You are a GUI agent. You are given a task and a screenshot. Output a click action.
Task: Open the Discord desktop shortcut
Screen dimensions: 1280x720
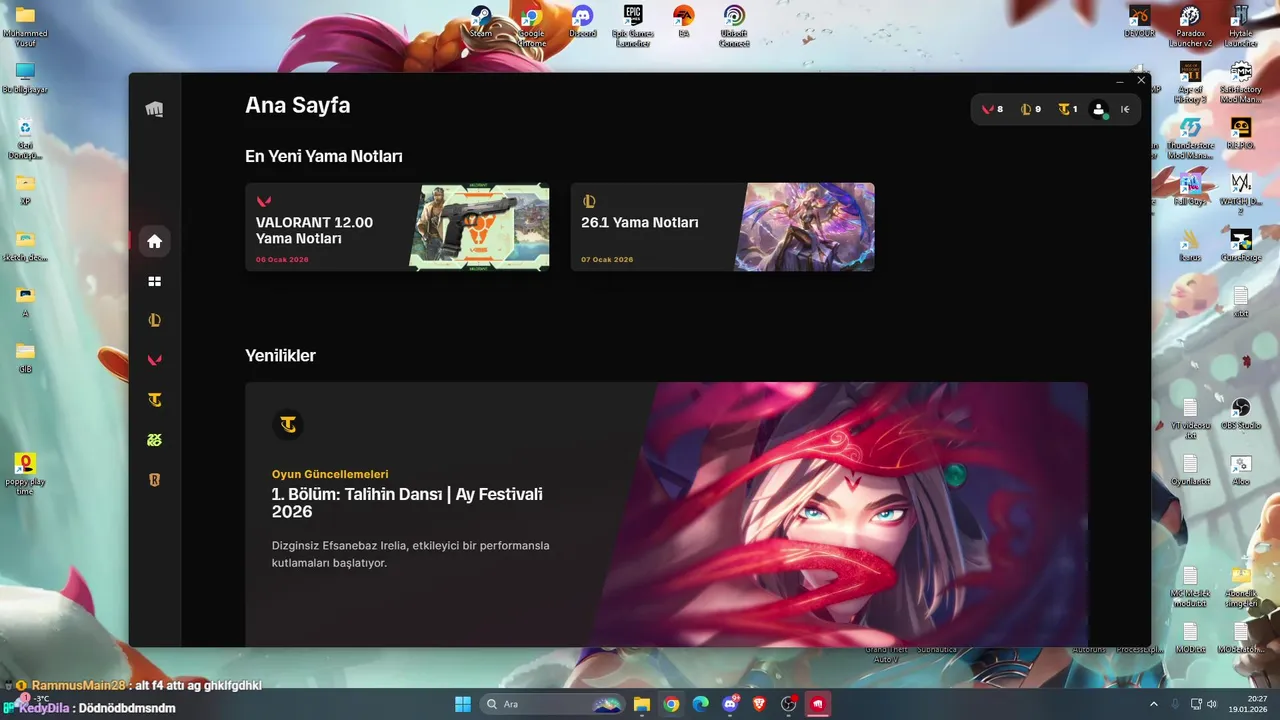pos(582,22)
